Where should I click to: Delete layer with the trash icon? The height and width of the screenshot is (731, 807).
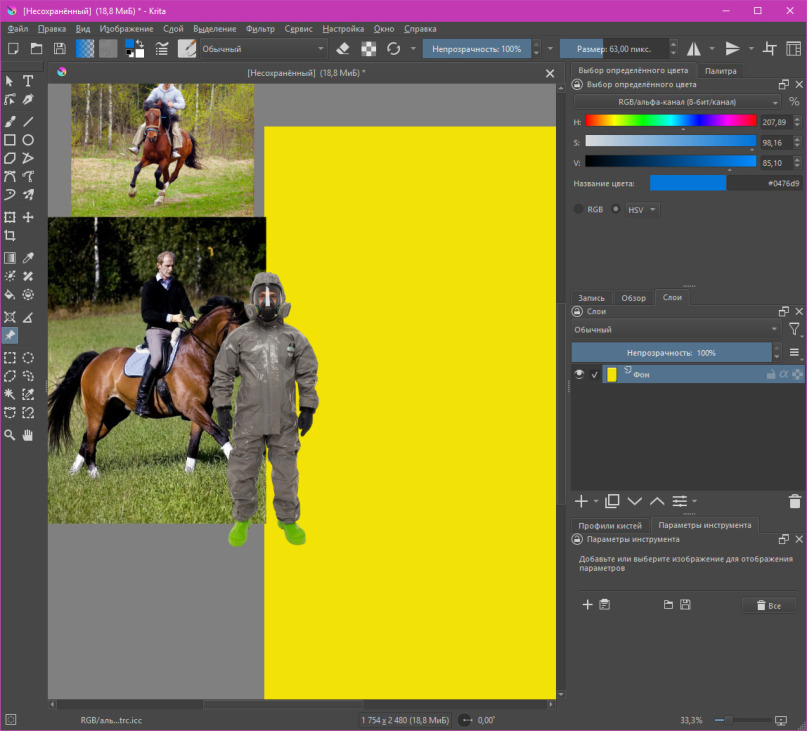tap(795, 501)
